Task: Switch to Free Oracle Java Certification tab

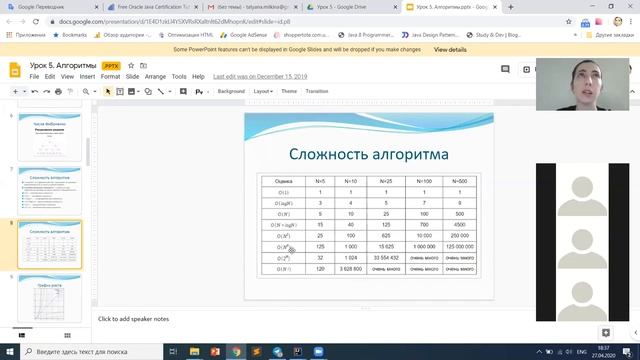Action: click(x=153, y=7)
